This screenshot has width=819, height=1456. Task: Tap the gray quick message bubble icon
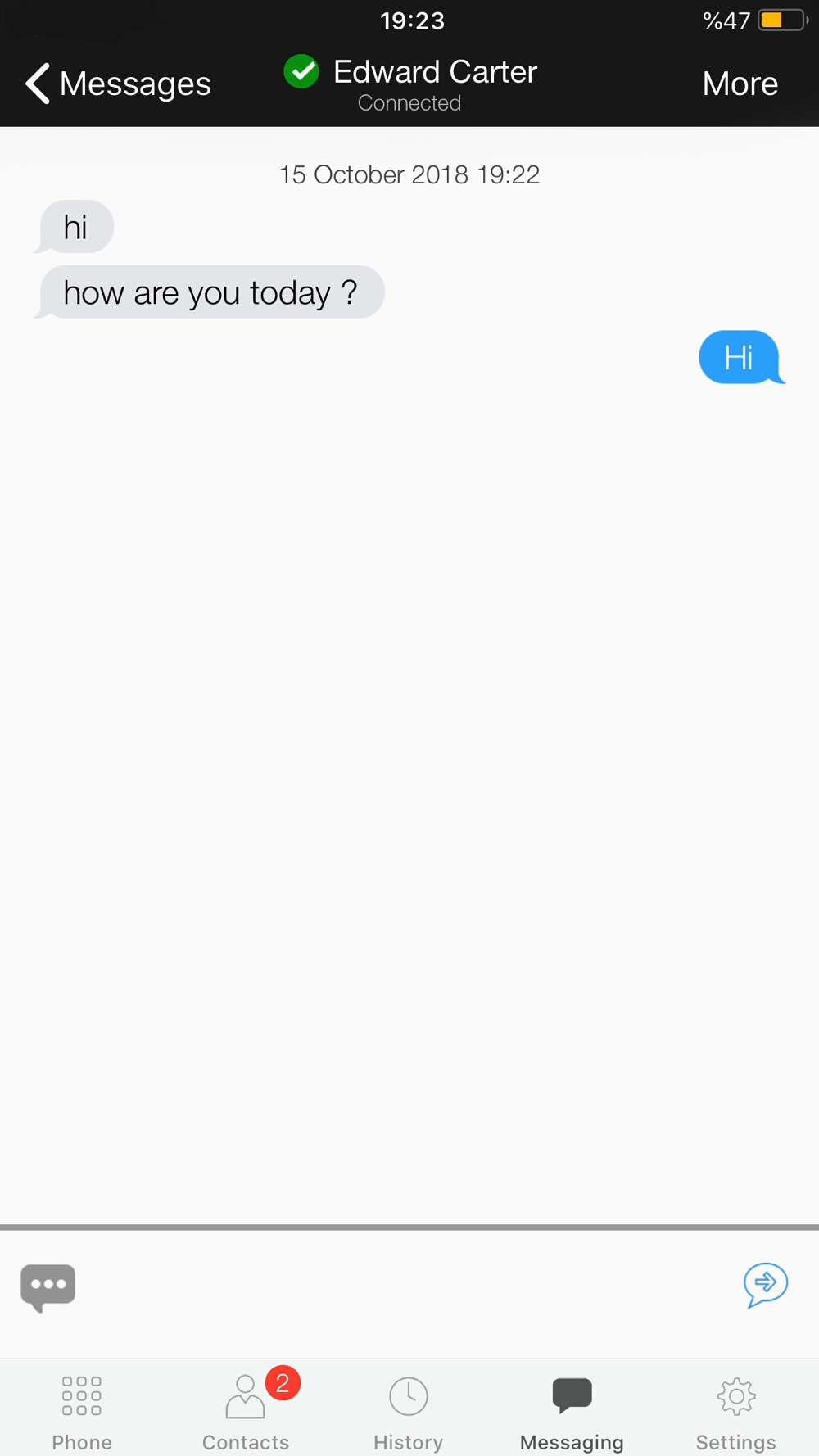(48, 1286)
